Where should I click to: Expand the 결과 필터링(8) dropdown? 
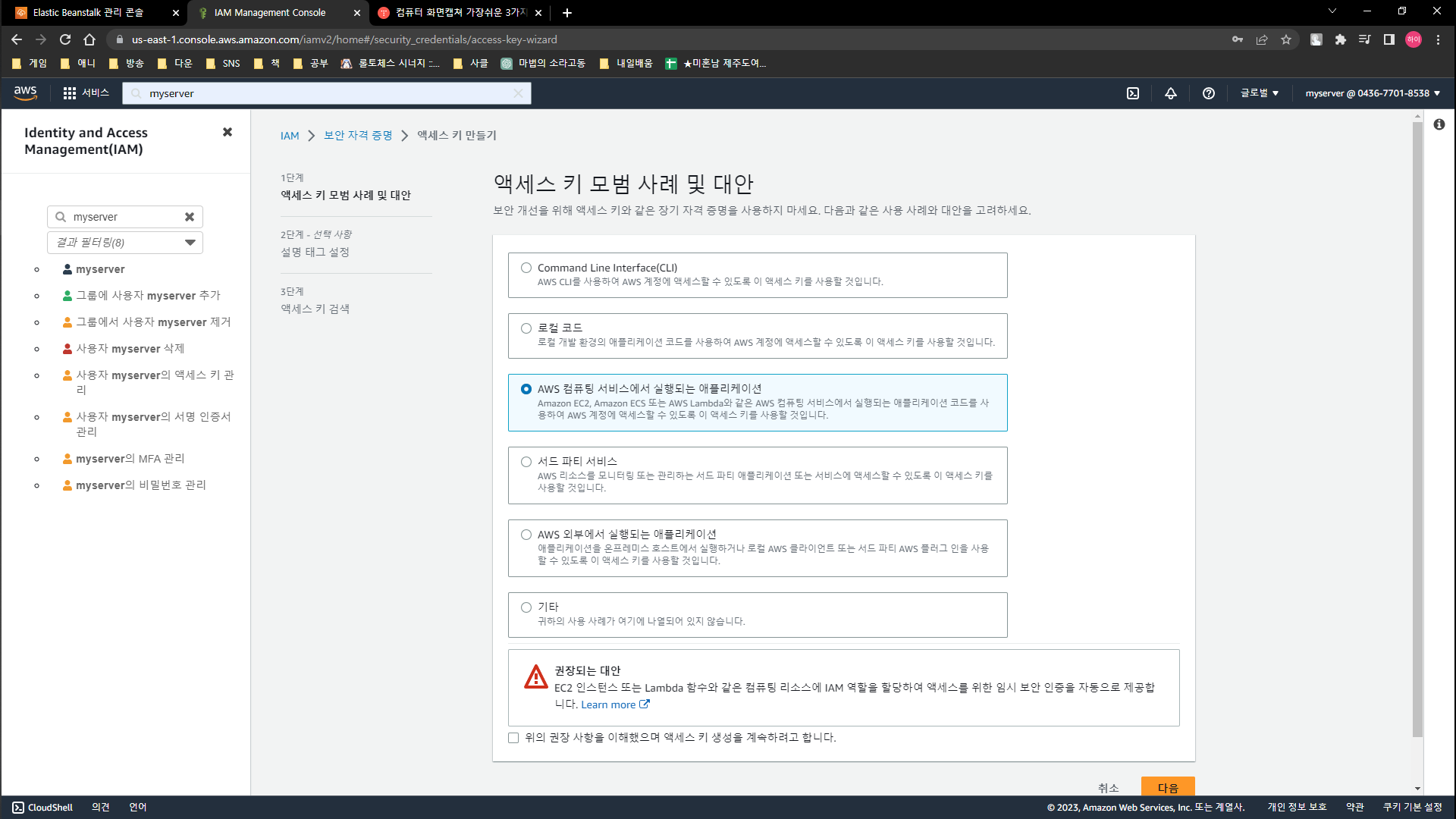point(125,243)
